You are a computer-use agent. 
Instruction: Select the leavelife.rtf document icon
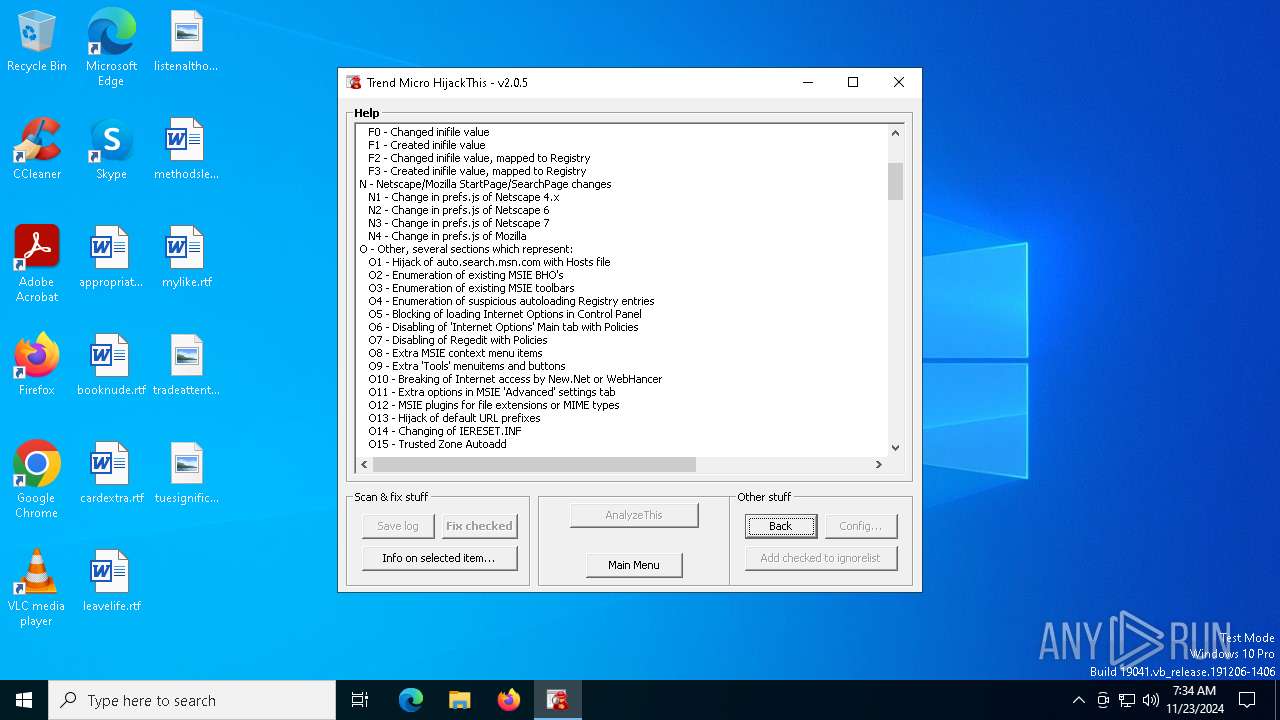(x=111, y=582)
